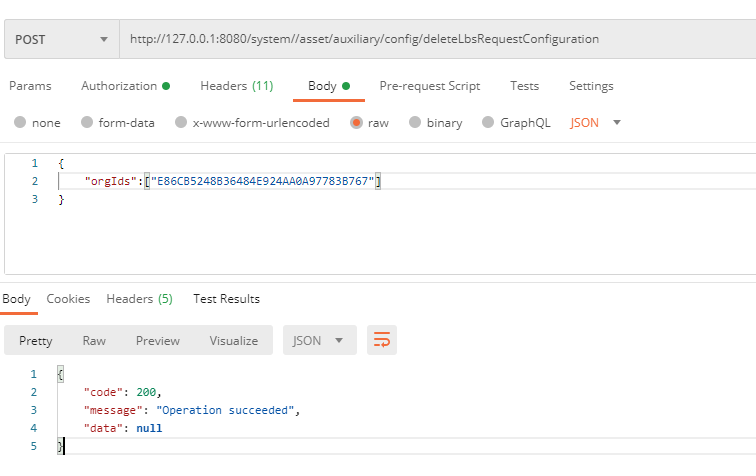Choose x-www-form-urlencoded body type
756x476 pixels.
point(181,123)
